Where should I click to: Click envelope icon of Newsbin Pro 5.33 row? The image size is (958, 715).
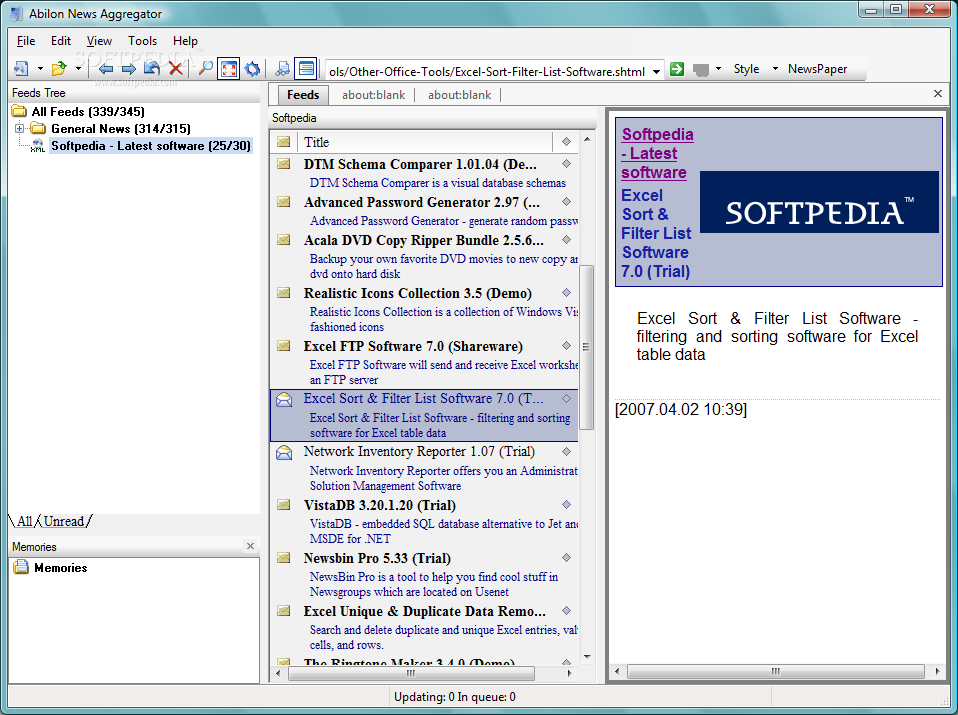[283, 558]
